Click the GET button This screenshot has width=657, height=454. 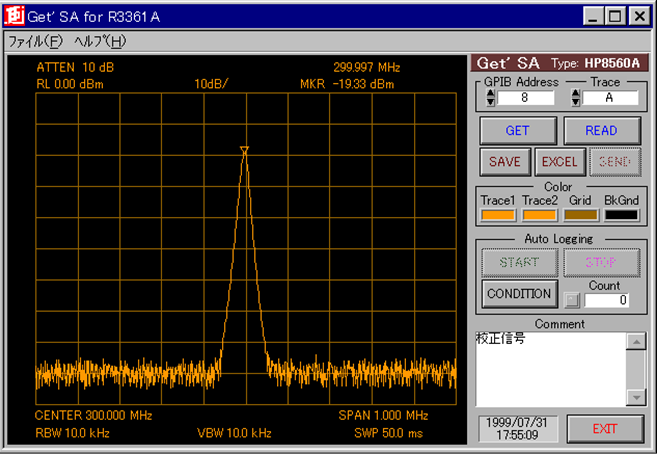click(518, 131)
